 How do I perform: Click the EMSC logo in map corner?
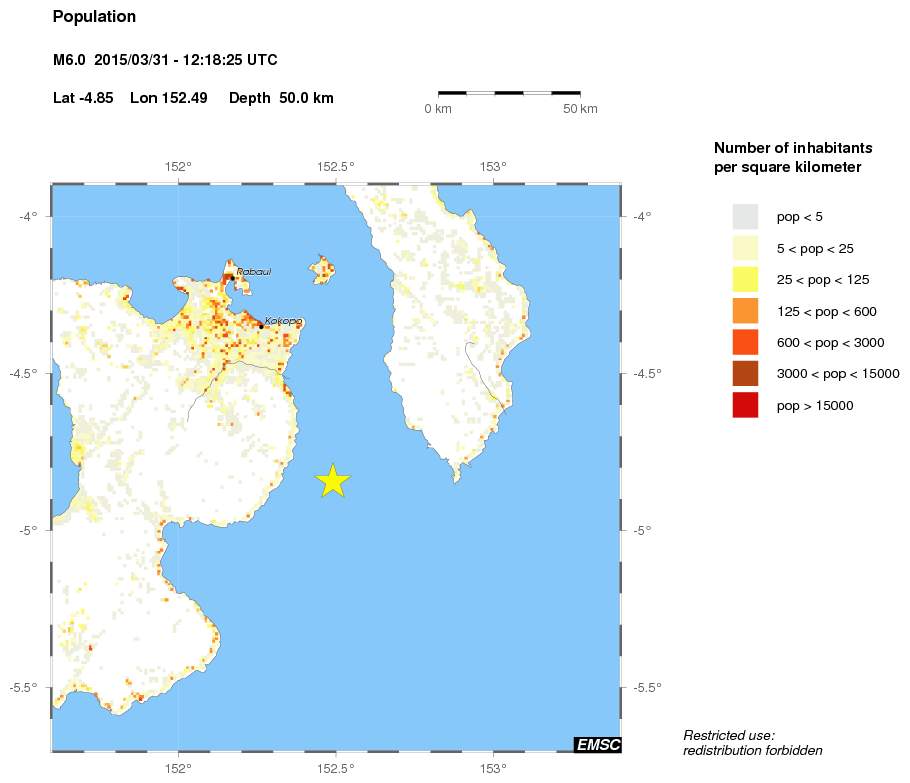pyautogui.click(x=597, y=743)
